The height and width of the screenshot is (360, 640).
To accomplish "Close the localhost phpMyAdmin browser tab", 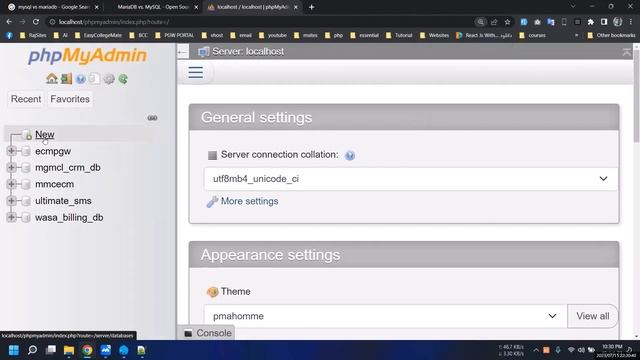I will tap(296, 7).
